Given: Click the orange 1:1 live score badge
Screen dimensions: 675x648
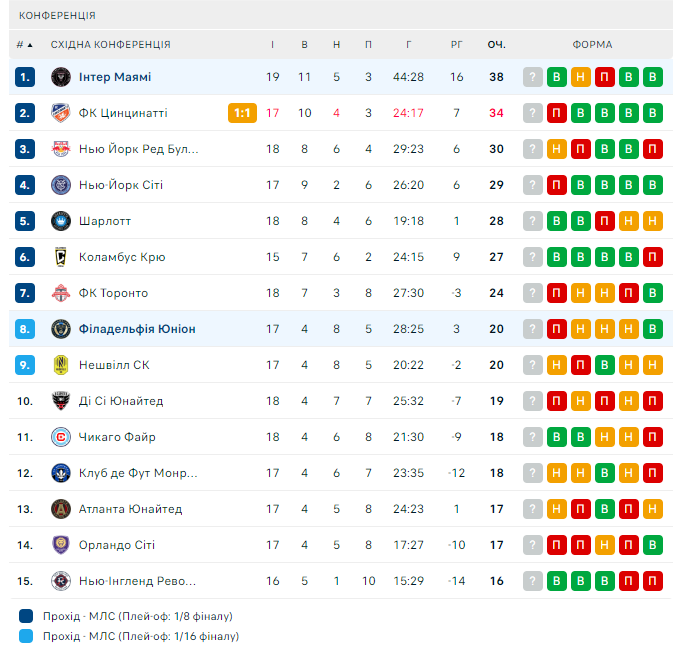Looking at the screenshot, I should [x=242, y=113].
